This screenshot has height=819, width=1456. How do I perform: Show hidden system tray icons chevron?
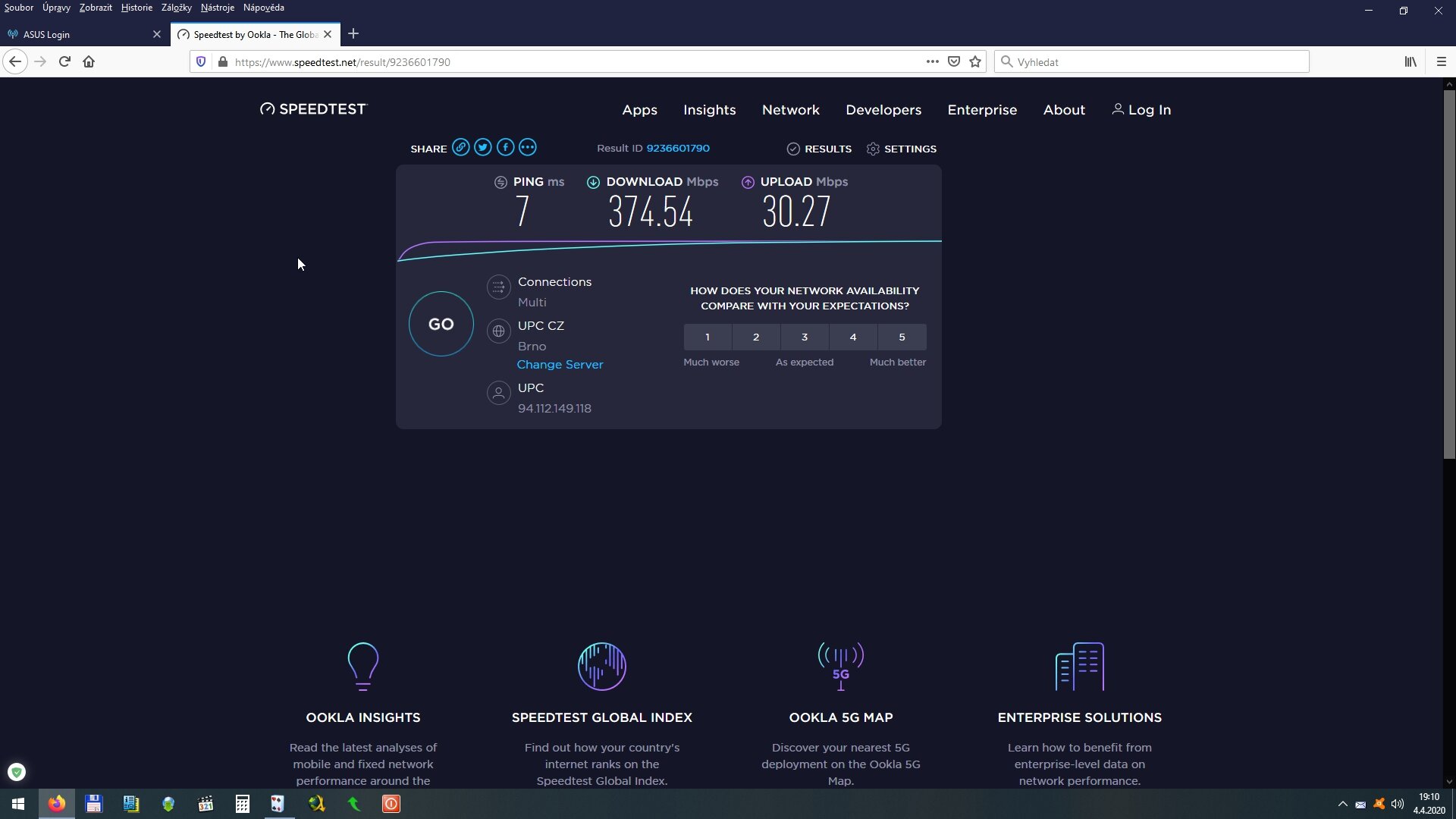[1342, 804]
